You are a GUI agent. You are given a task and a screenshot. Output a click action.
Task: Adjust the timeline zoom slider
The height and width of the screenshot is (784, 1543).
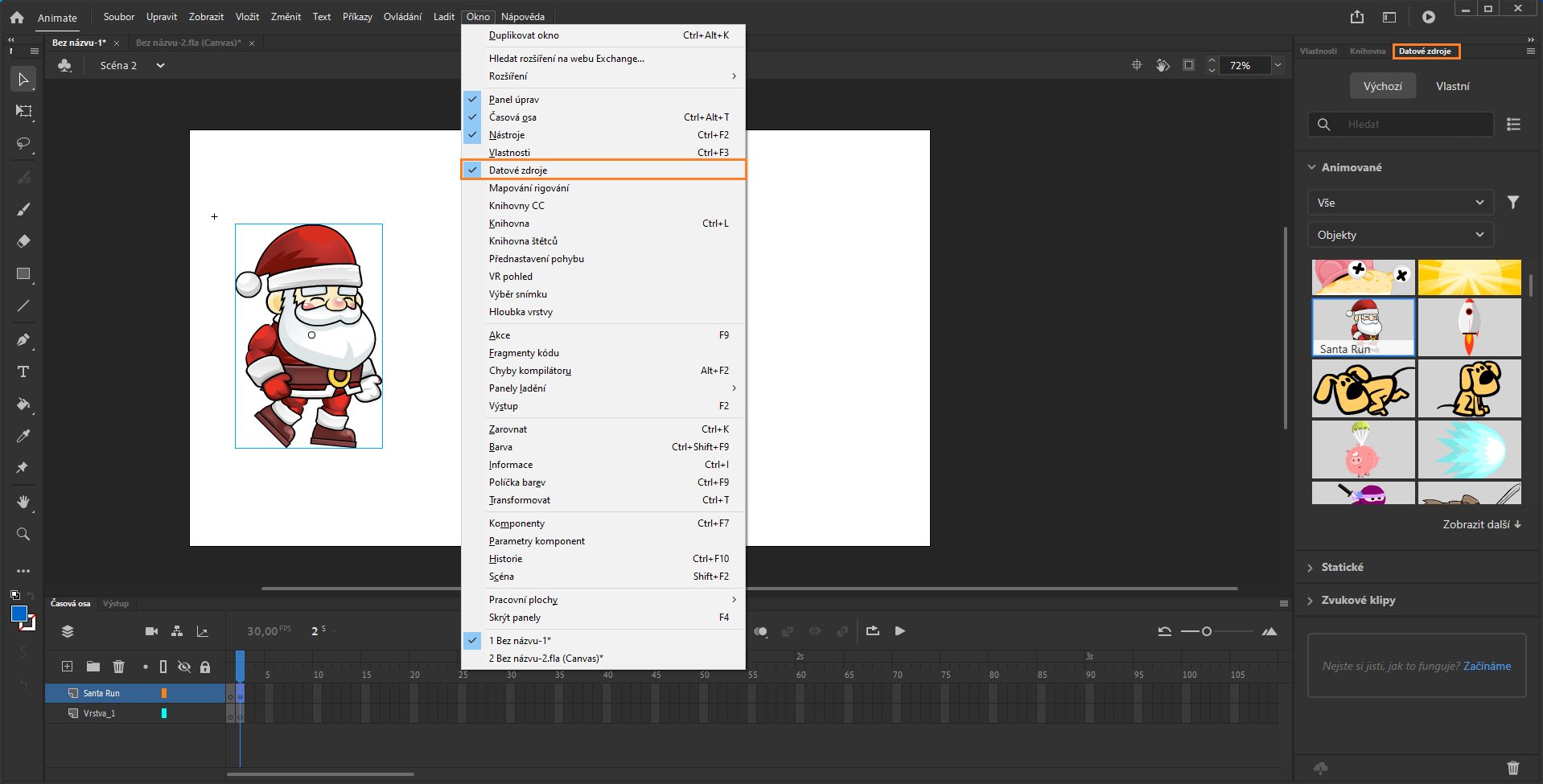coord(1207,631)
